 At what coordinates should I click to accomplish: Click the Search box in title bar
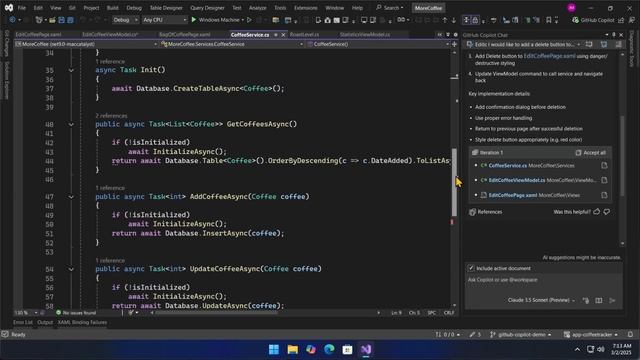(390, 8)
